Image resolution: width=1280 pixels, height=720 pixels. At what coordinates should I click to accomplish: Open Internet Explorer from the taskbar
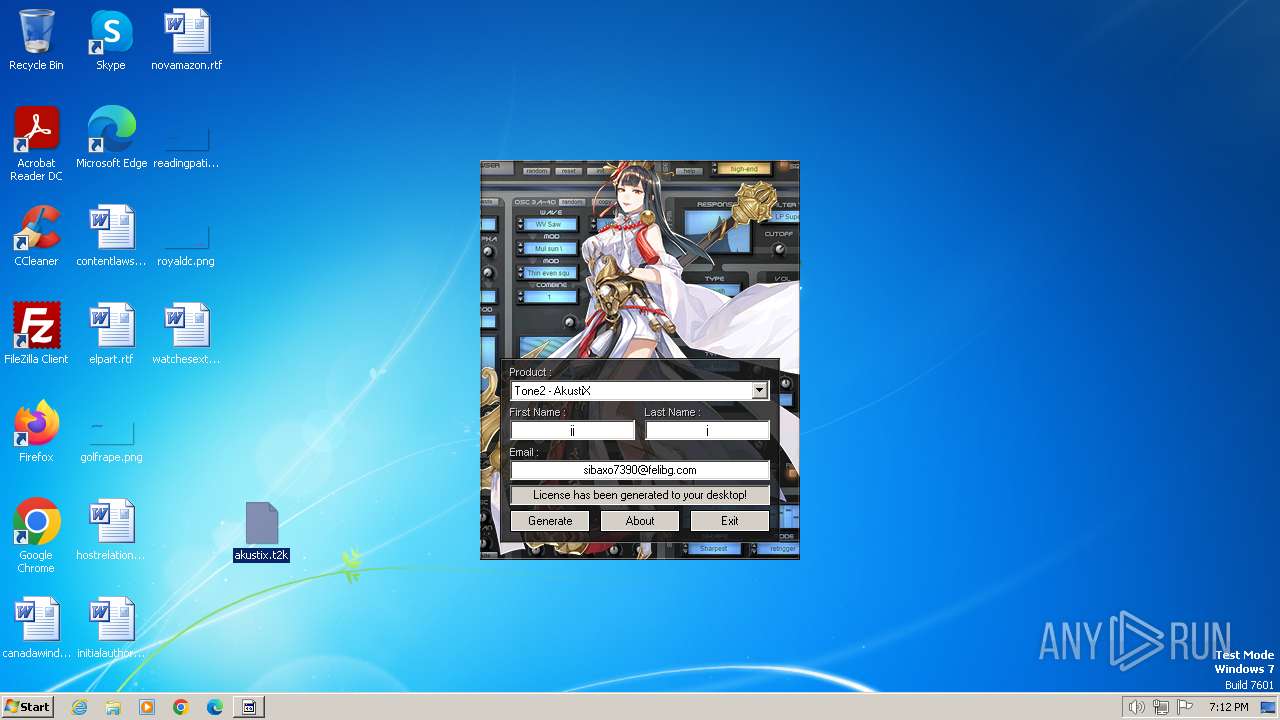point(79,707)
